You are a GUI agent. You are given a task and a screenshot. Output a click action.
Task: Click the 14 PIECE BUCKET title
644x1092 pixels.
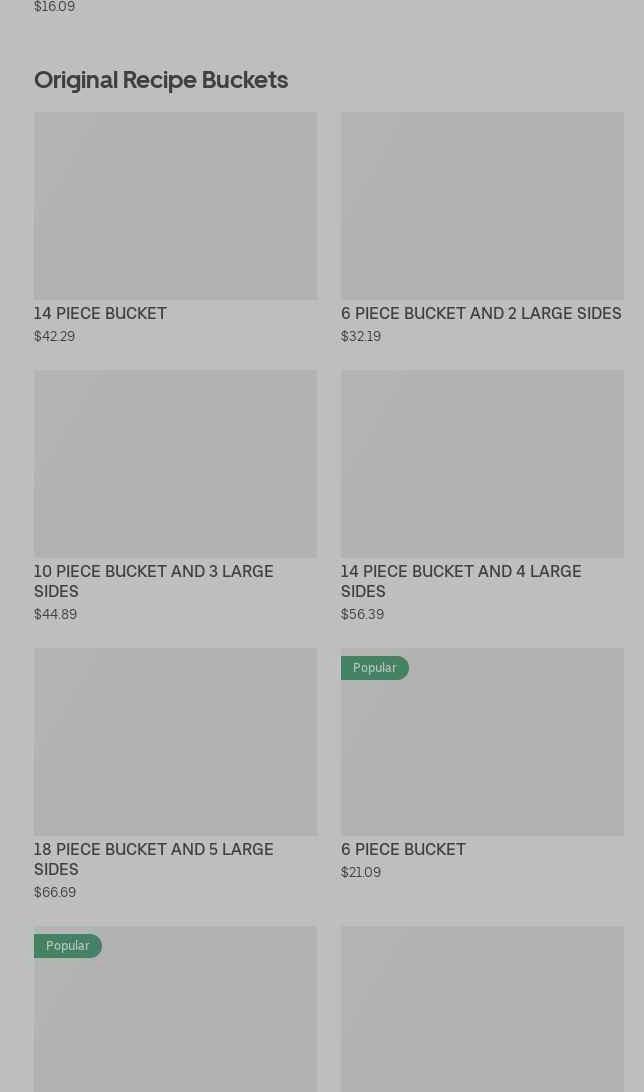click(100, 314)
